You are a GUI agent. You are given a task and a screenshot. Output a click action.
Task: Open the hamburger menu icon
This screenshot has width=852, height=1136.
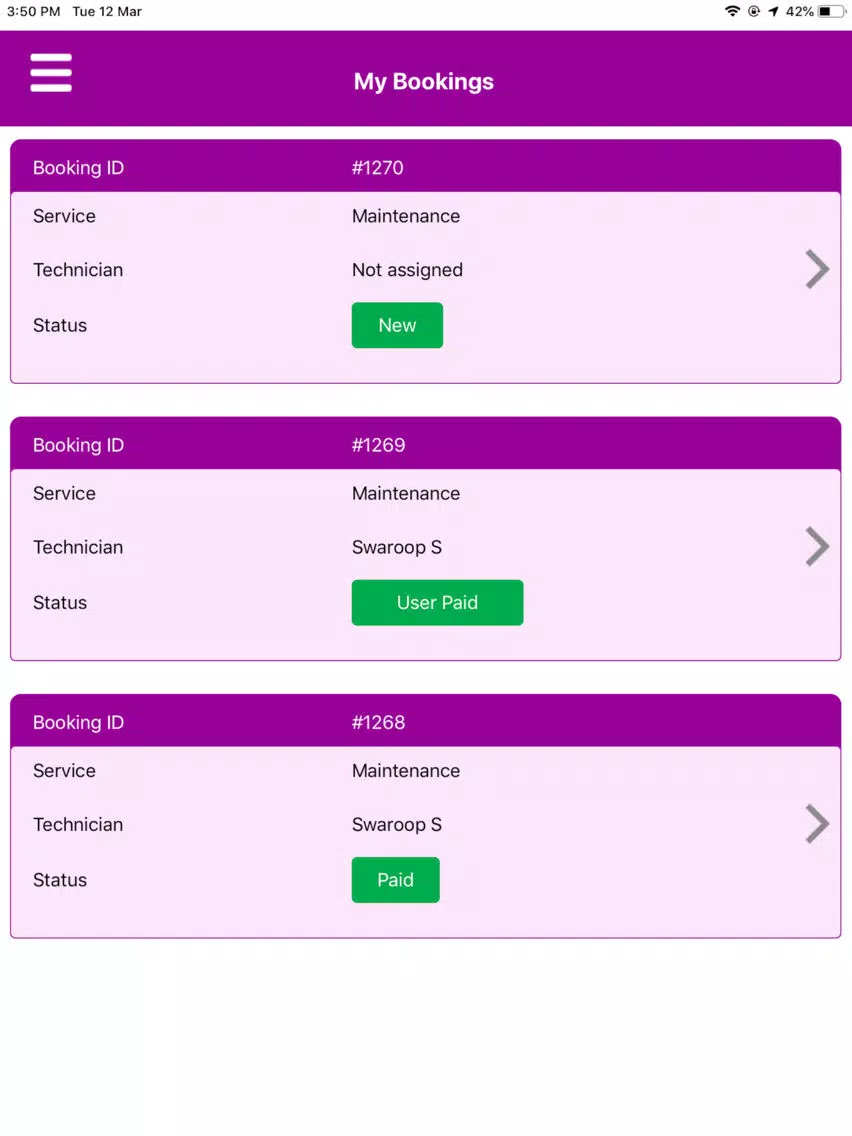51,72
